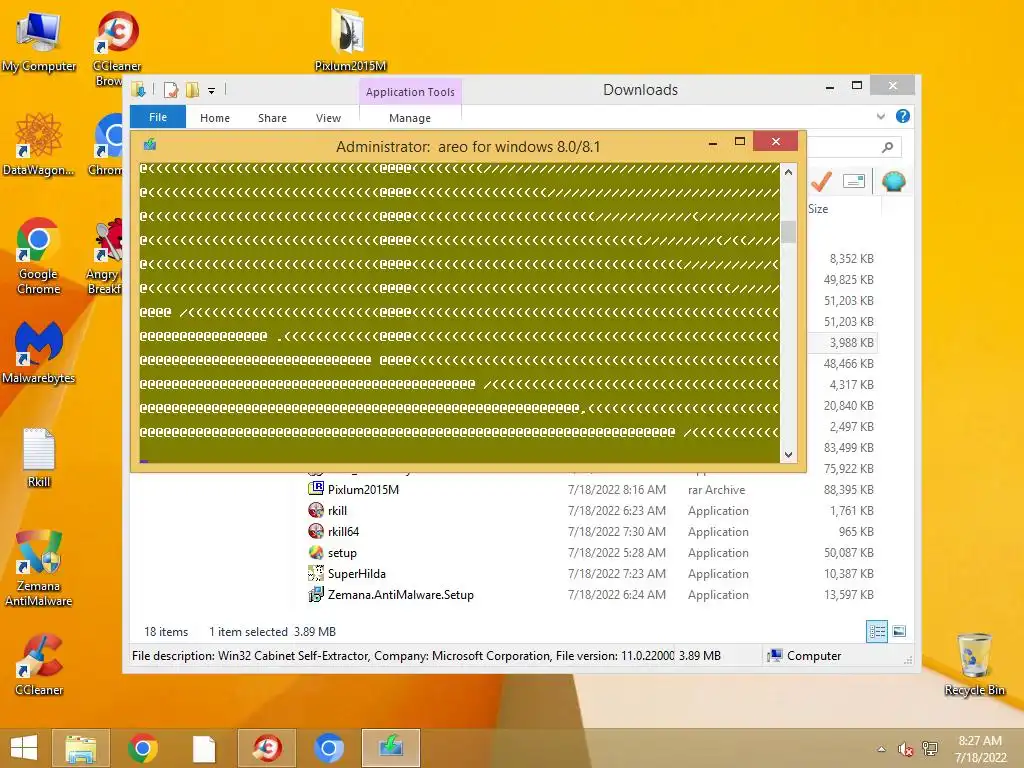Open the Manage ribbon tab
1024x768 pixels.
coord(410,118)
